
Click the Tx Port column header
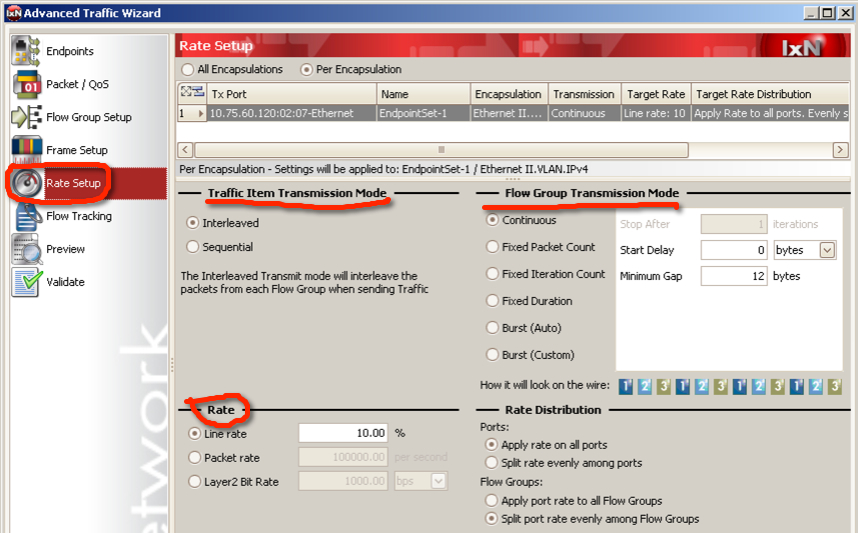(x=292, y=94)
